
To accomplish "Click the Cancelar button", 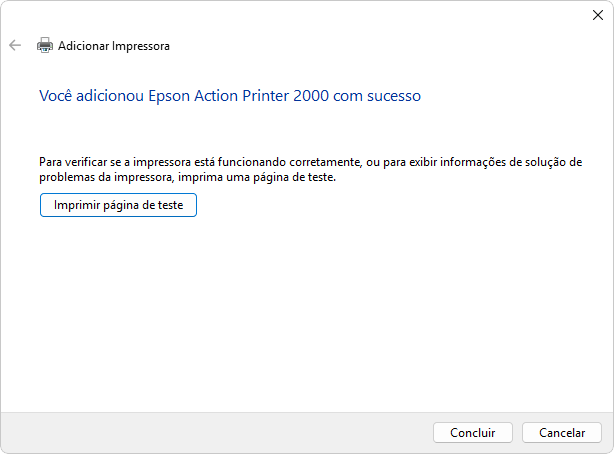I will tap(562, 432).
